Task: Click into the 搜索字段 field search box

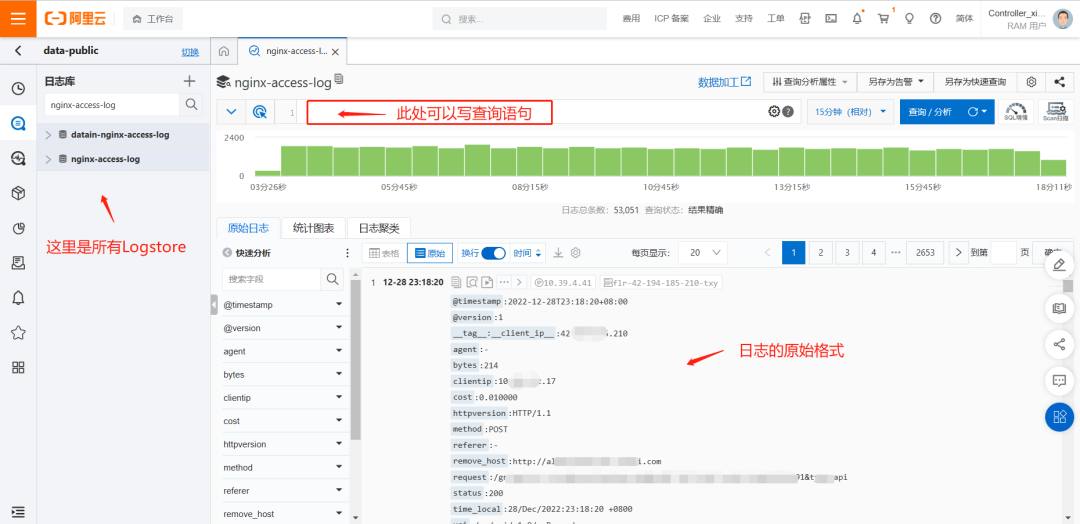Action: pyautogui.click(x=271, y=279)
